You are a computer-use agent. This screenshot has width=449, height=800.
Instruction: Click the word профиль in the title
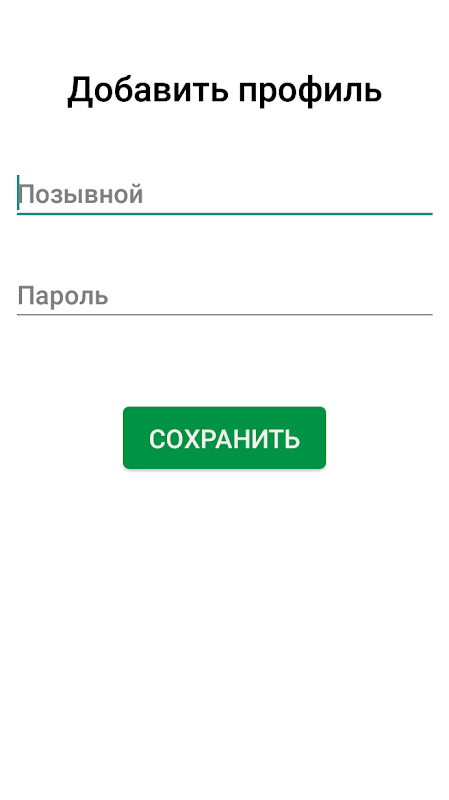pyautogui.click(x=310, y=90)
